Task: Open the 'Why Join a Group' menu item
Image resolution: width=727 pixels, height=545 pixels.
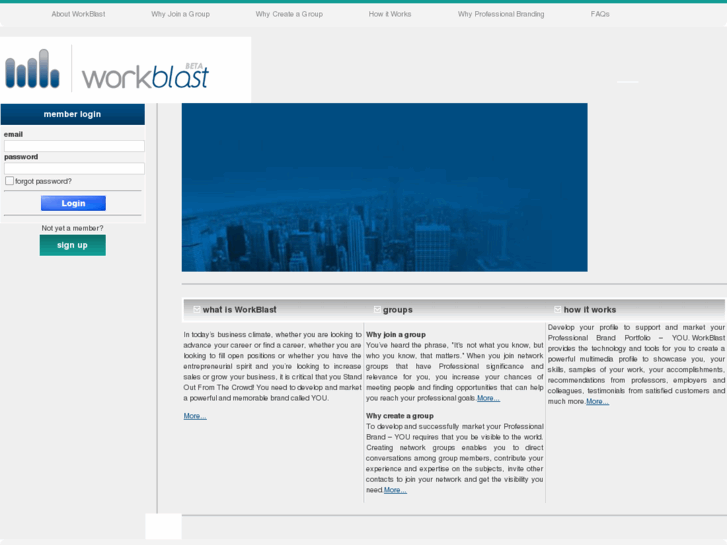Action: pos(180,14)
